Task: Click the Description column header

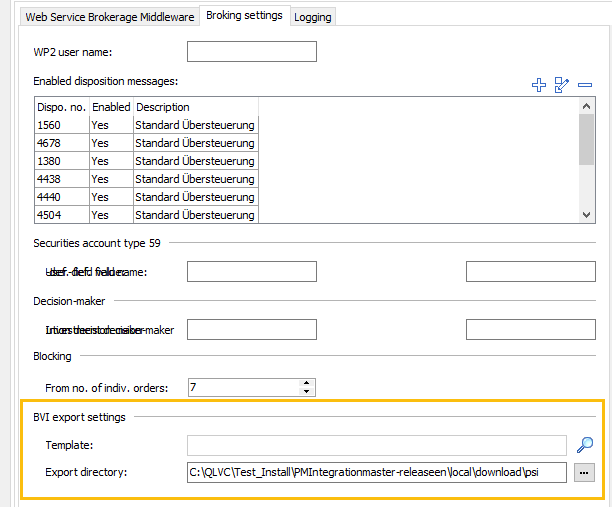Action: click(x=195, y=107)
